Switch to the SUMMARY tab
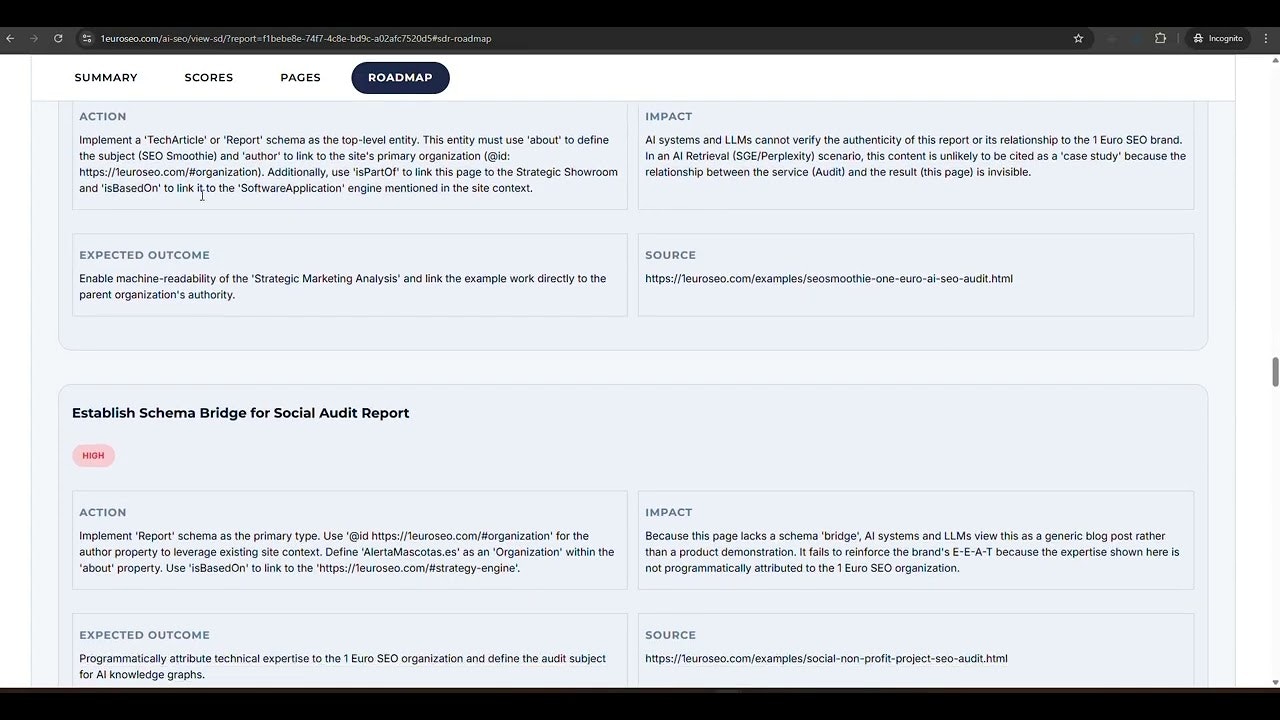 coord(106,78)
